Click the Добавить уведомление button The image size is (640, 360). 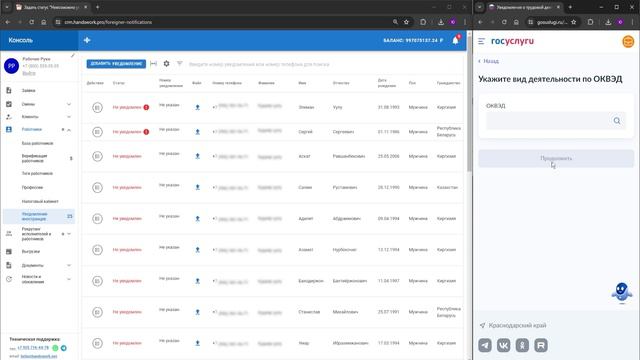pyautogui.click(x=116, y=64)
